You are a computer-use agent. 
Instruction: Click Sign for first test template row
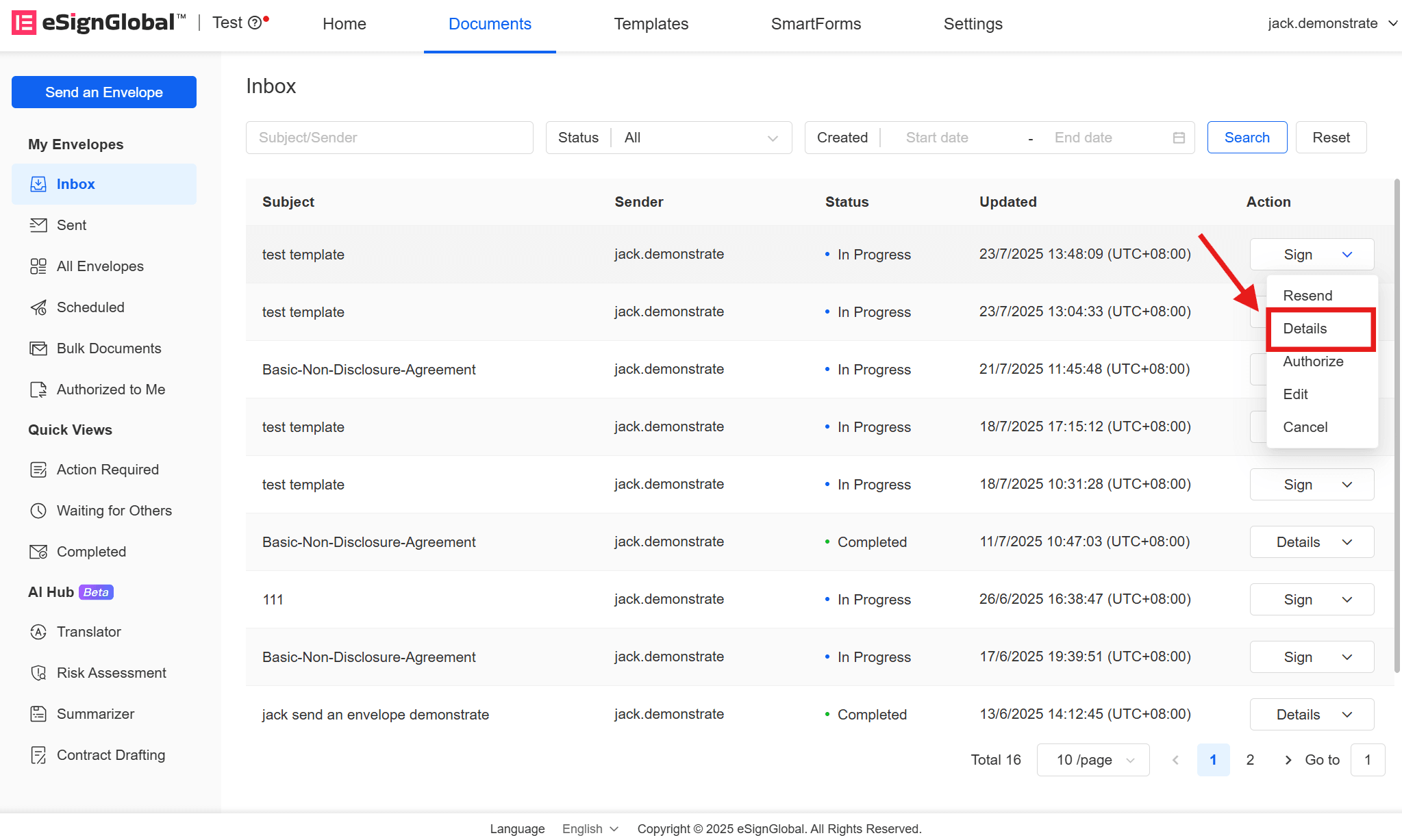pos(1298,255)
